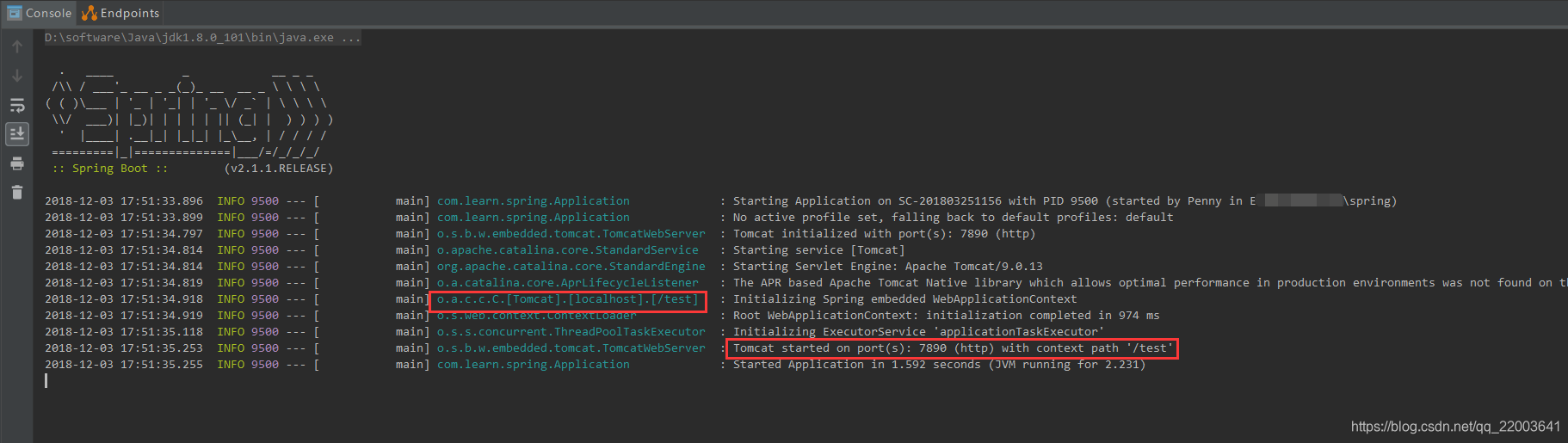Click 'INFO 9500' in the 17:51:34.819 row
Viewport: 1568px width, 443px height.
248,283
